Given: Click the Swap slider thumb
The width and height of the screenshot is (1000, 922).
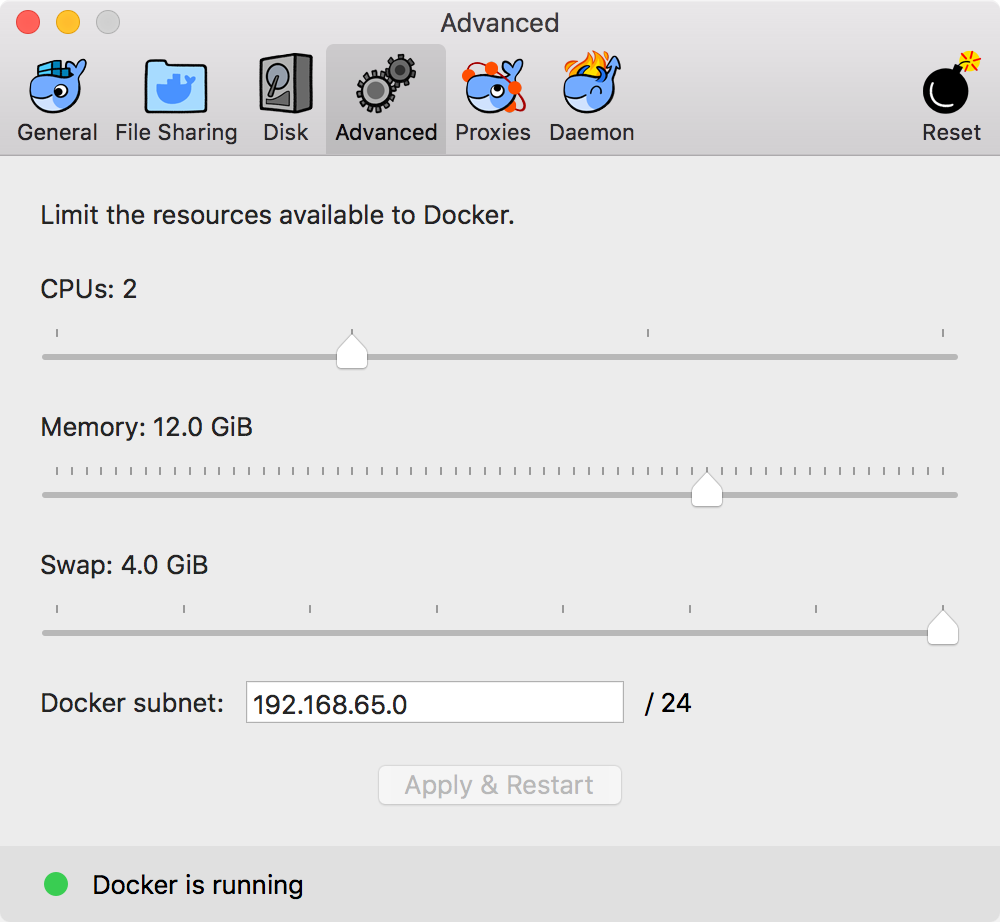Looking at the screenshot, I should (x=943, y=627).
